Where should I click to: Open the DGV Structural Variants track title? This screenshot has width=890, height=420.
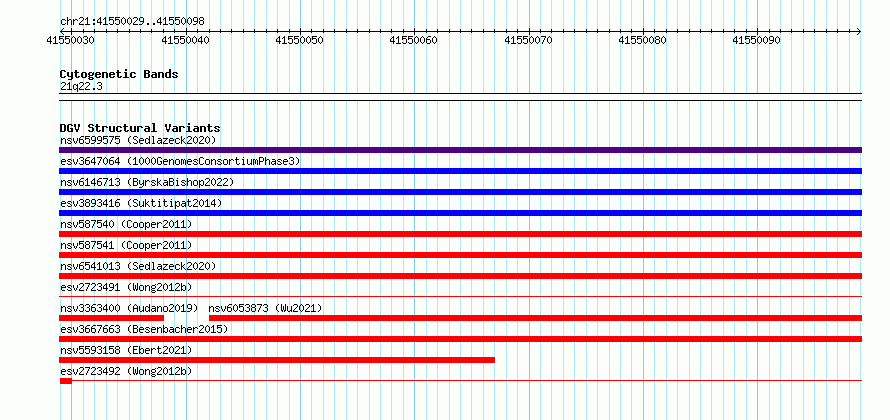(x=140, y=128)
